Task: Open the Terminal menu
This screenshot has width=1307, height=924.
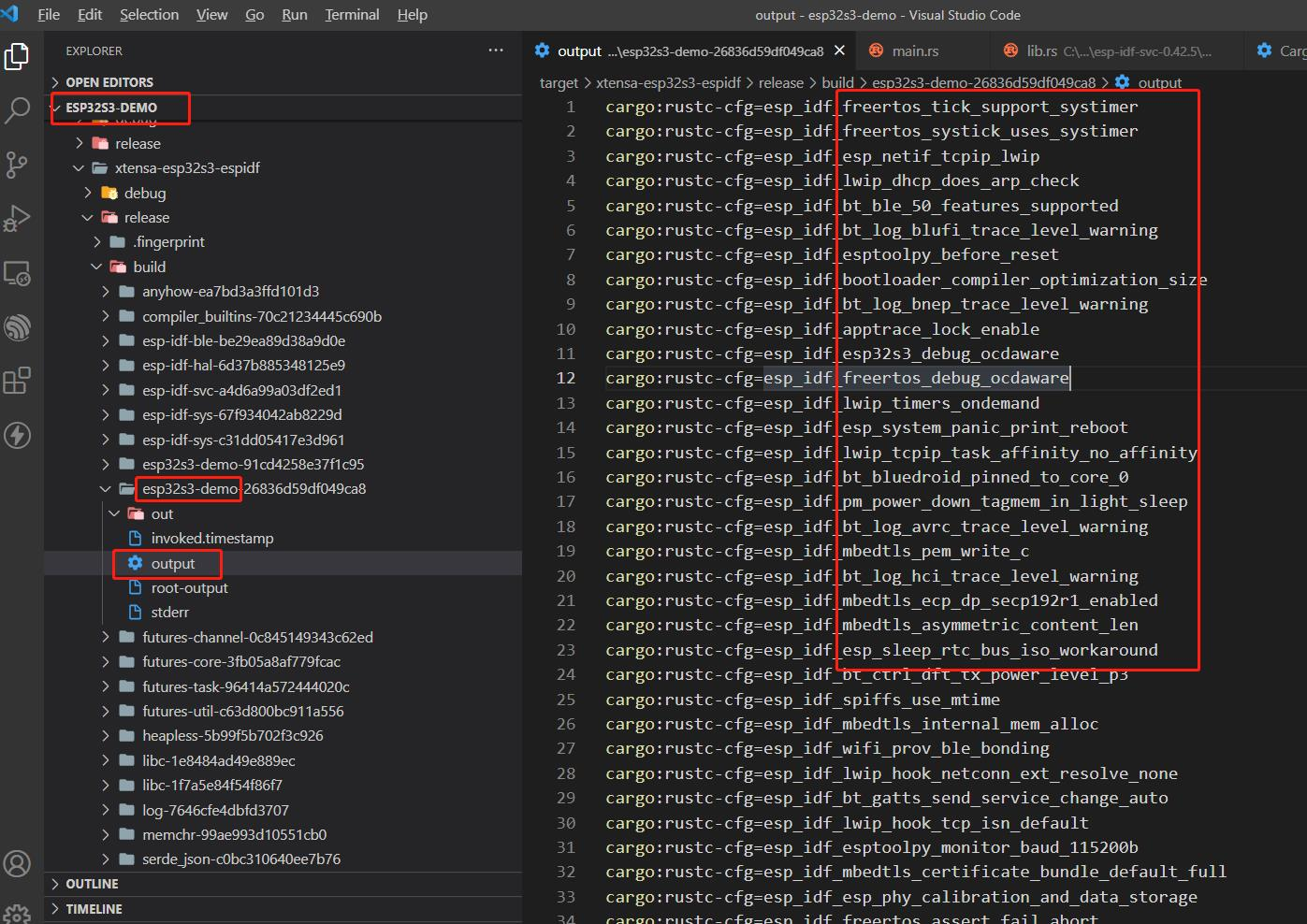Action: pyautogui.click(x=352, y=15)
